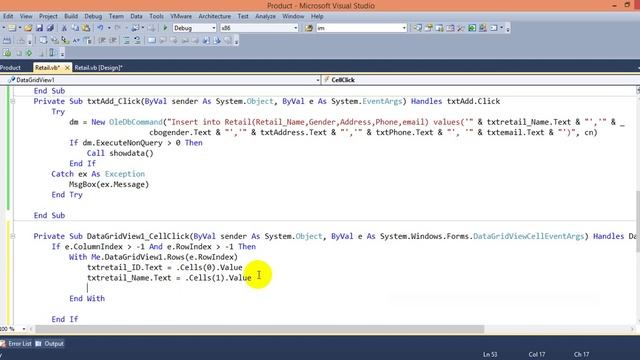
Task: Click the Paste clipboard icon
Action: 86,28
